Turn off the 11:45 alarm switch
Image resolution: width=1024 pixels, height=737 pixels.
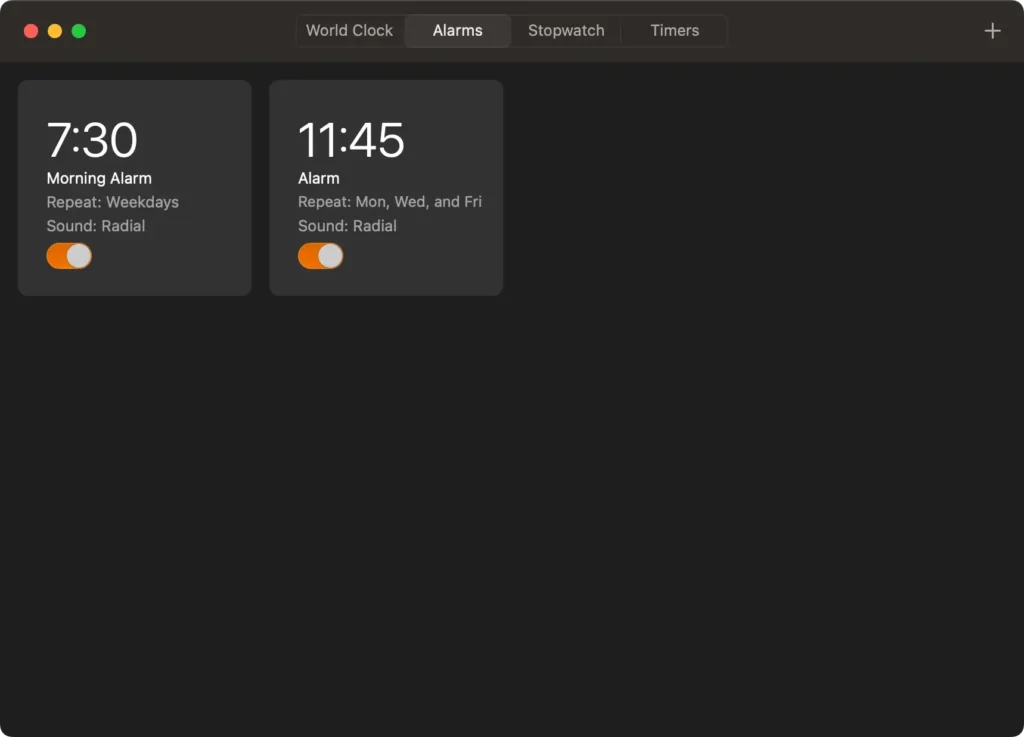point(321,256)
